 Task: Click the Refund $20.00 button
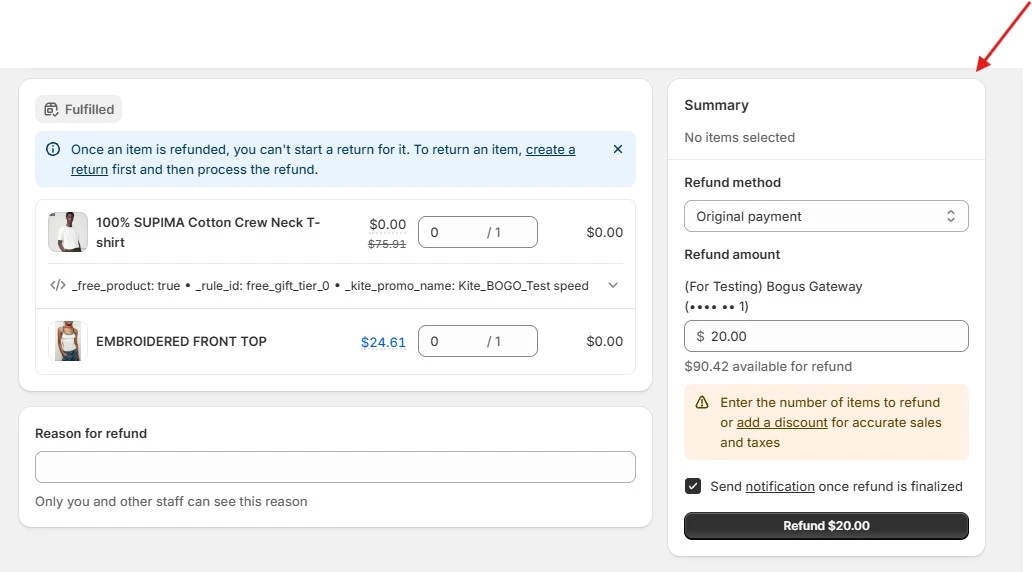pos(826,526)
